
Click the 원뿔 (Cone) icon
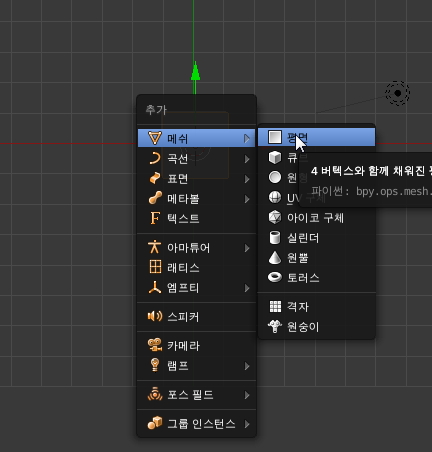coord(275,258)
